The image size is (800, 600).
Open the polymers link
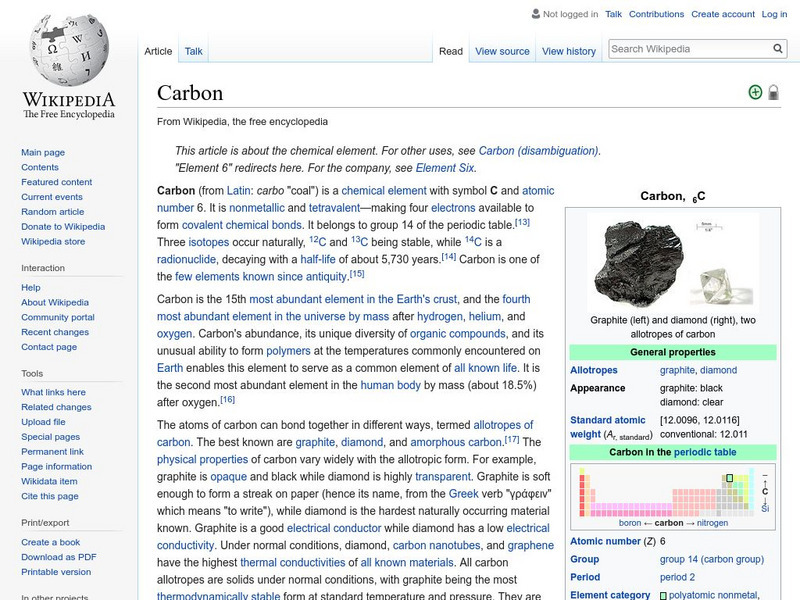click(288, 351)
